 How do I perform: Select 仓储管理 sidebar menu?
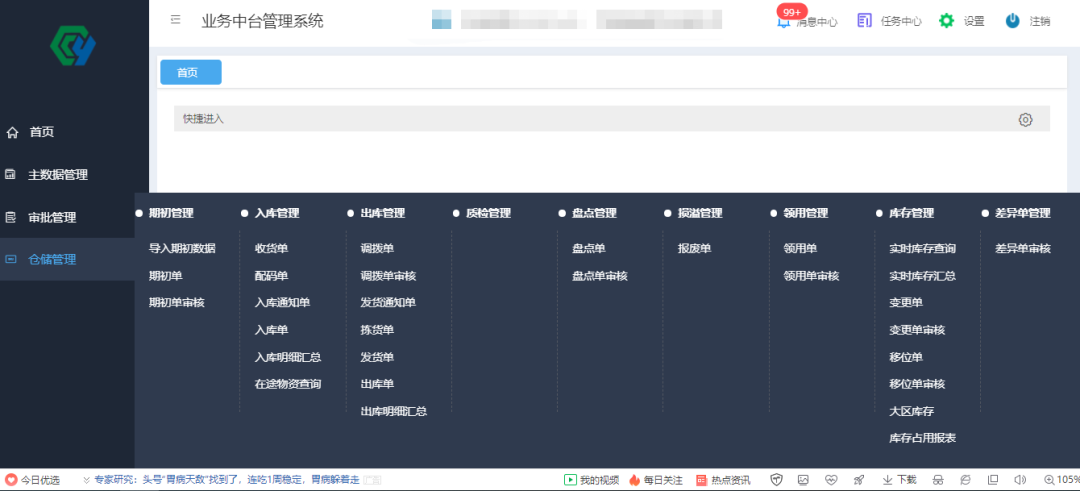click(52, 259)
